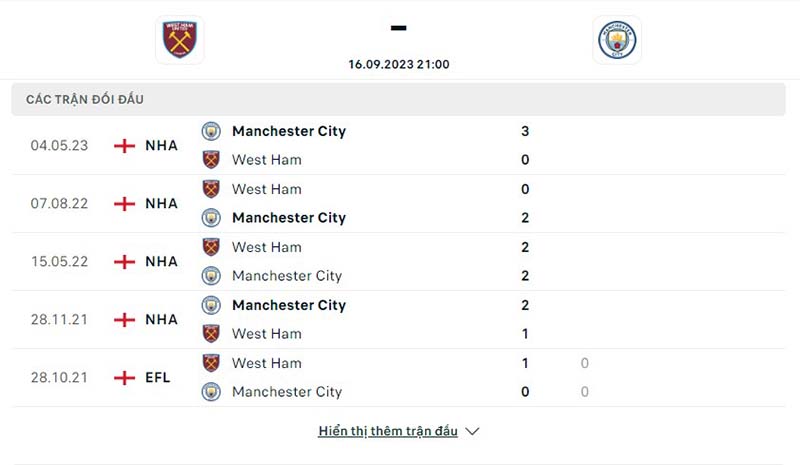
Task: Click Manchester City score 3 in 04.05.23 match
Action: pos(525,131)
